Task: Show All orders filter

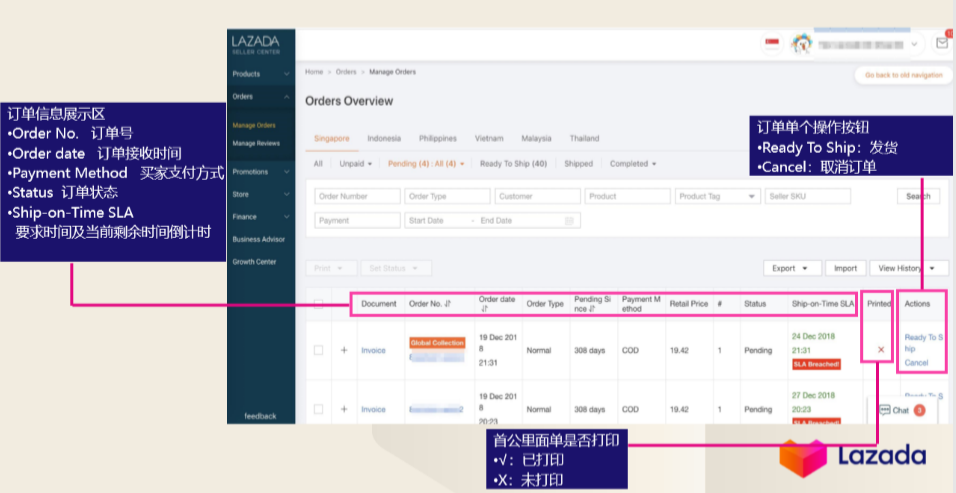Action: click(318, 164)
